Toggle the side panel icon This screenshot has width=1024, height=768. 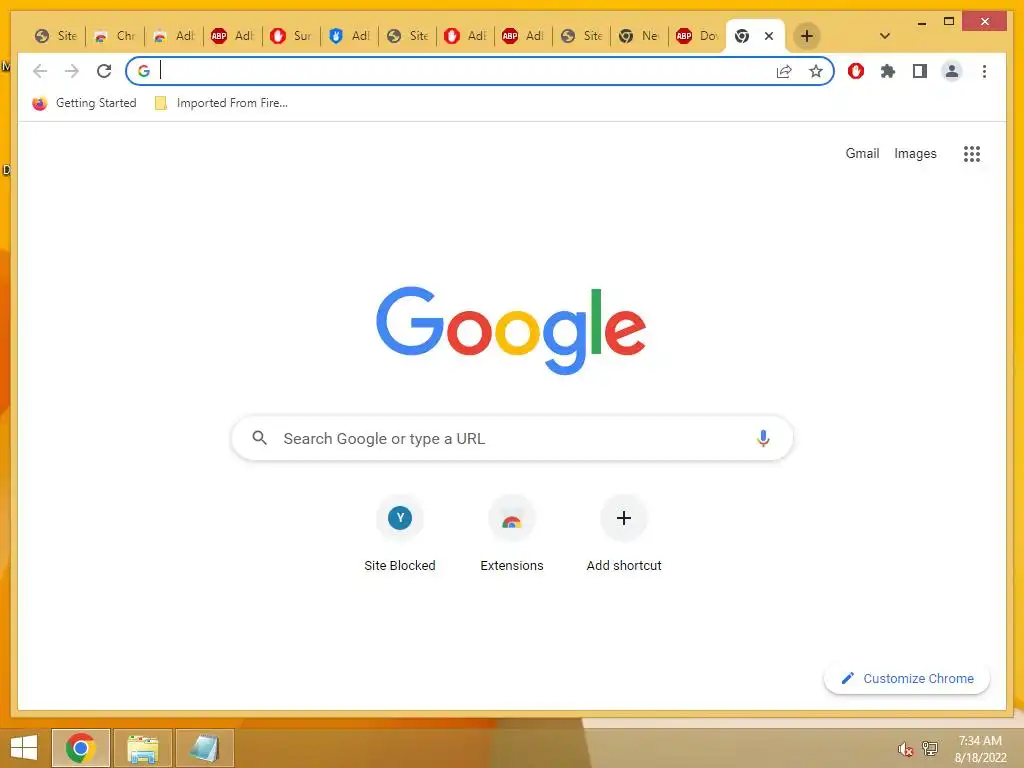[920, 71]
